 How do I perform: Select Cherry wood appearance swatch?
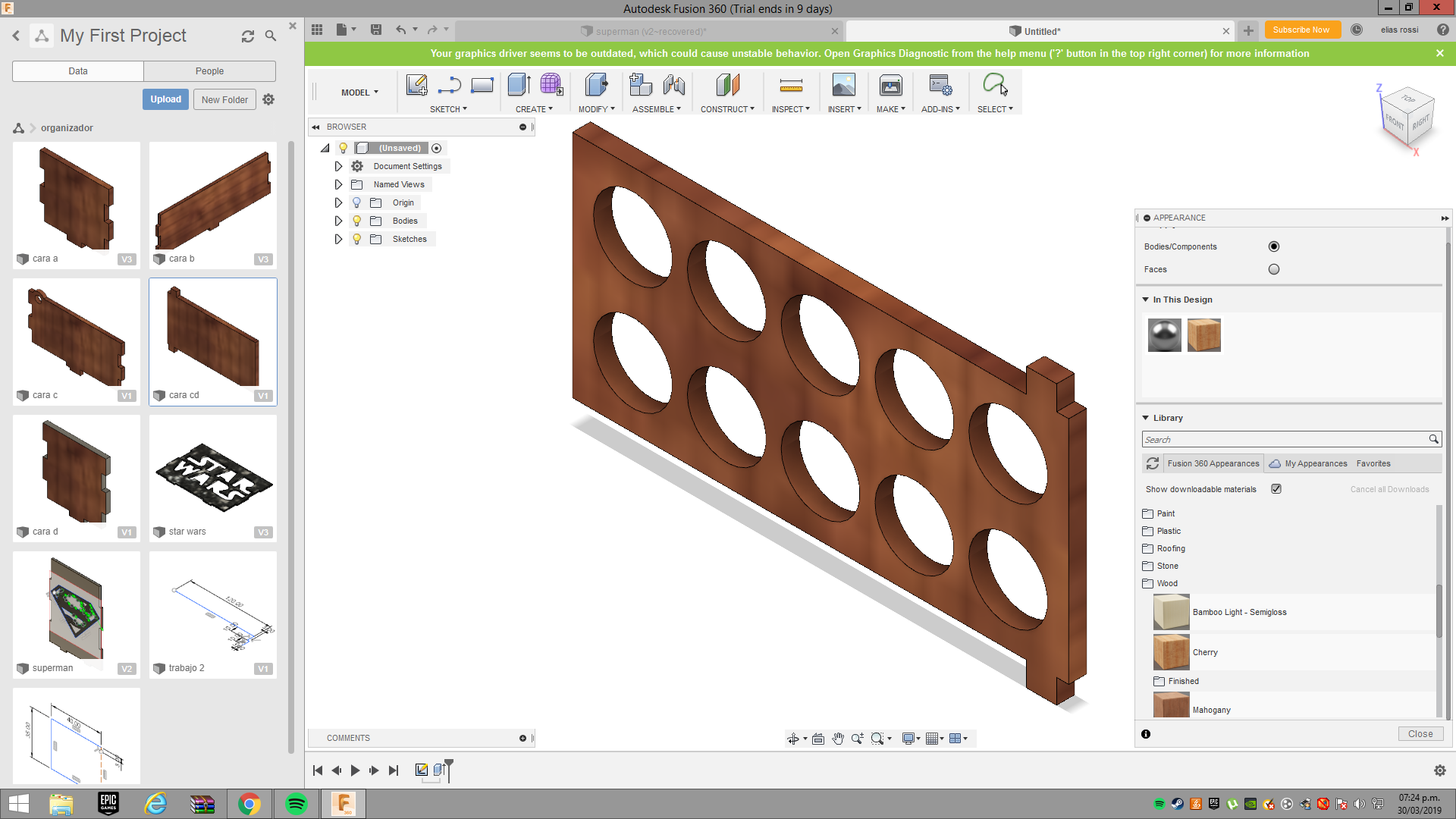(1170, 652)
